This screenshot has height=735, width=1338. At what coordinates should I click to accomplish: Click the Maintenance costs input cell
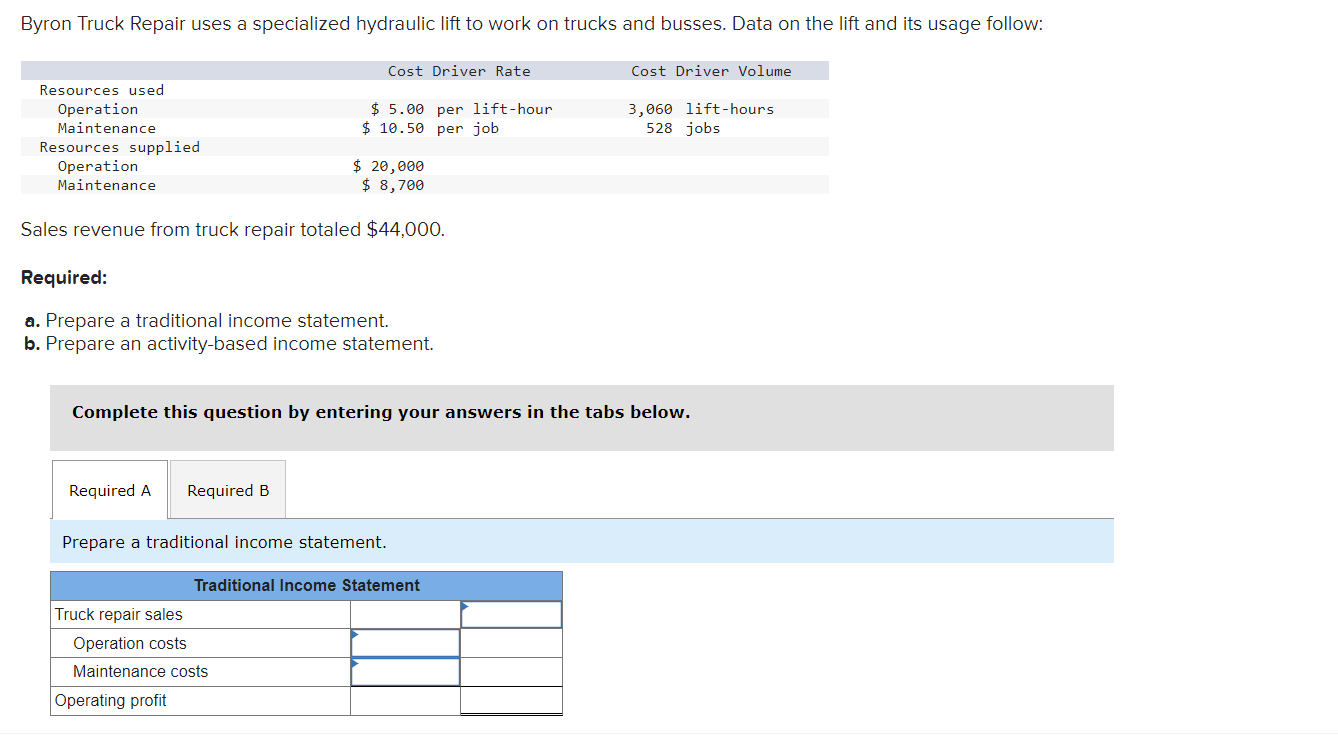point(404,671)
